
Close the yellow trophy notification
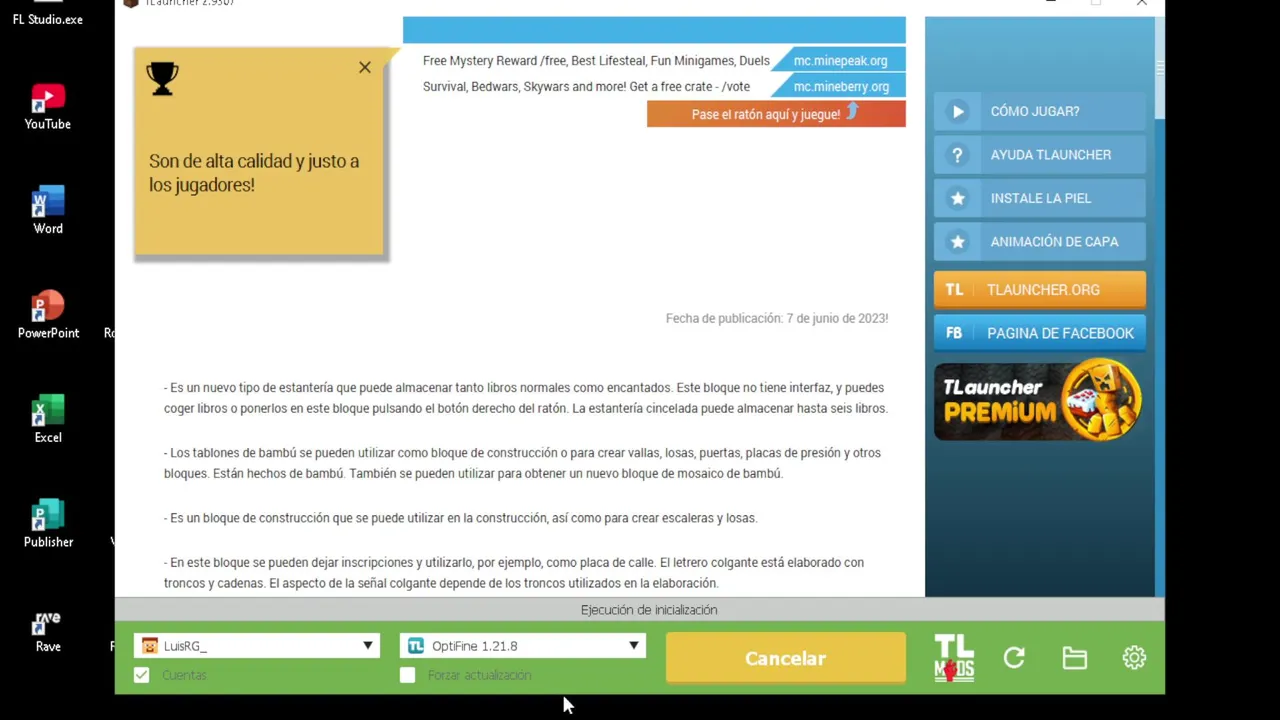365,67
